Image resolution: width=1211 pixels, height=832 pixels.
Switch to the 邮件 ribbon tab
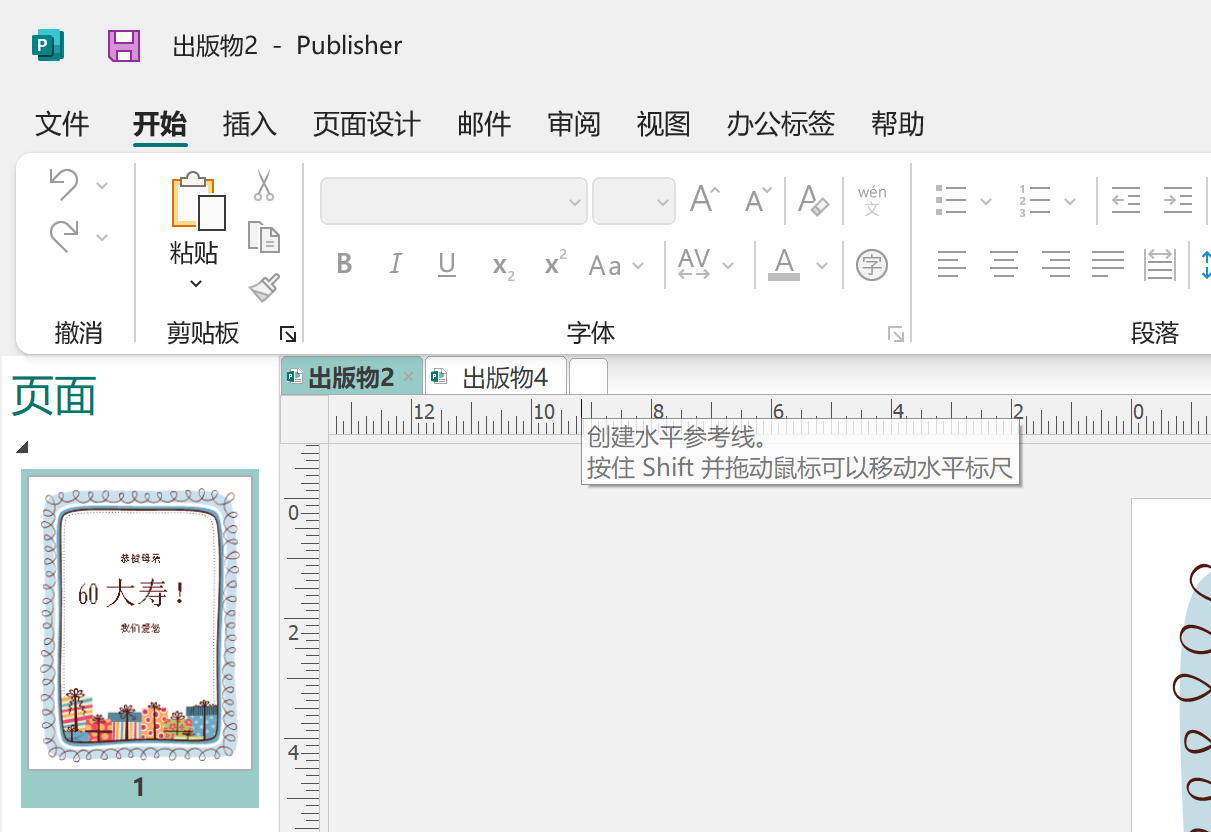click(485, 124)
